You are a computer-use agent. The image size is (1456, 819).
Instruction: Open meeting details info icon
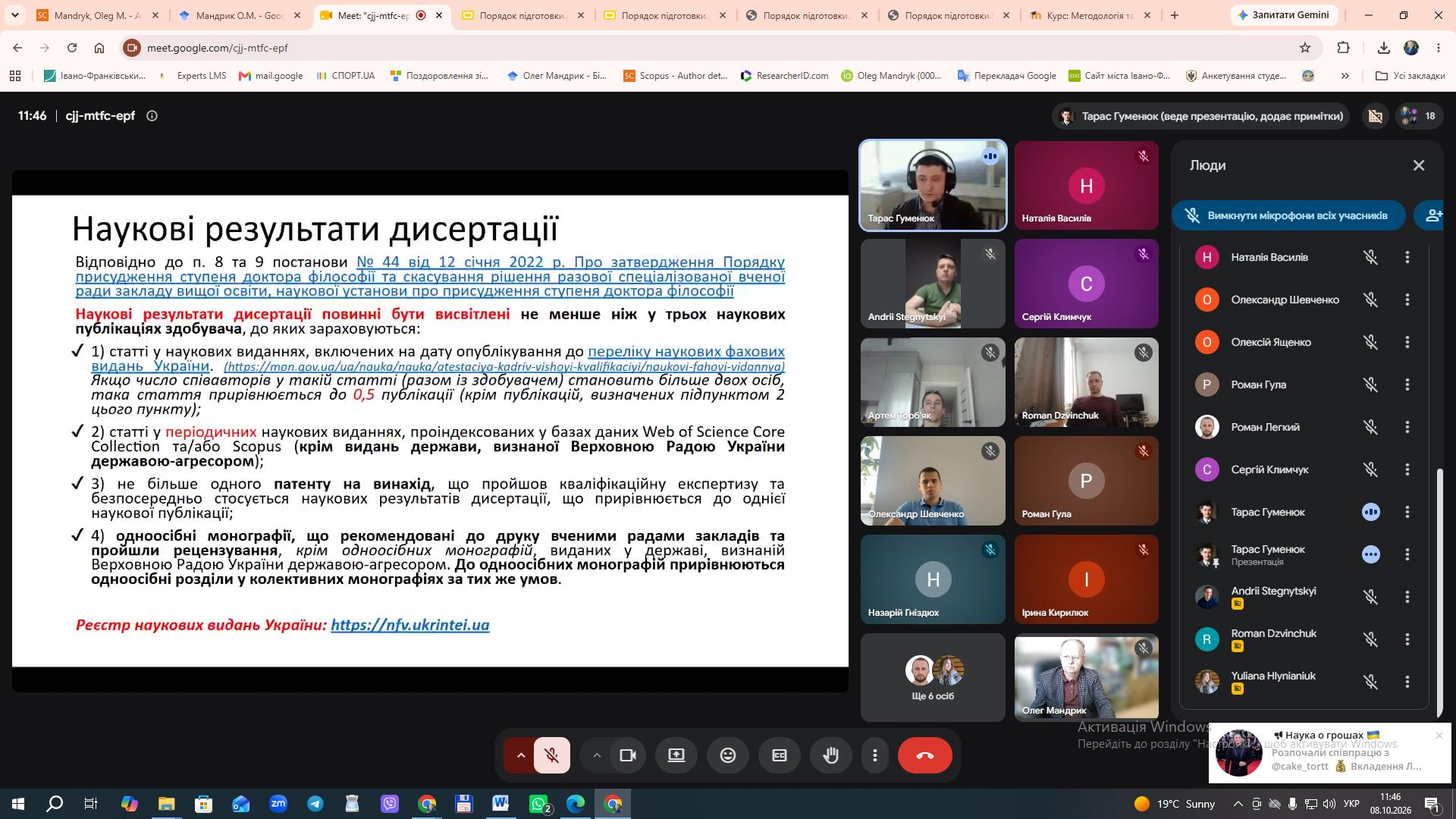(152, 116)
